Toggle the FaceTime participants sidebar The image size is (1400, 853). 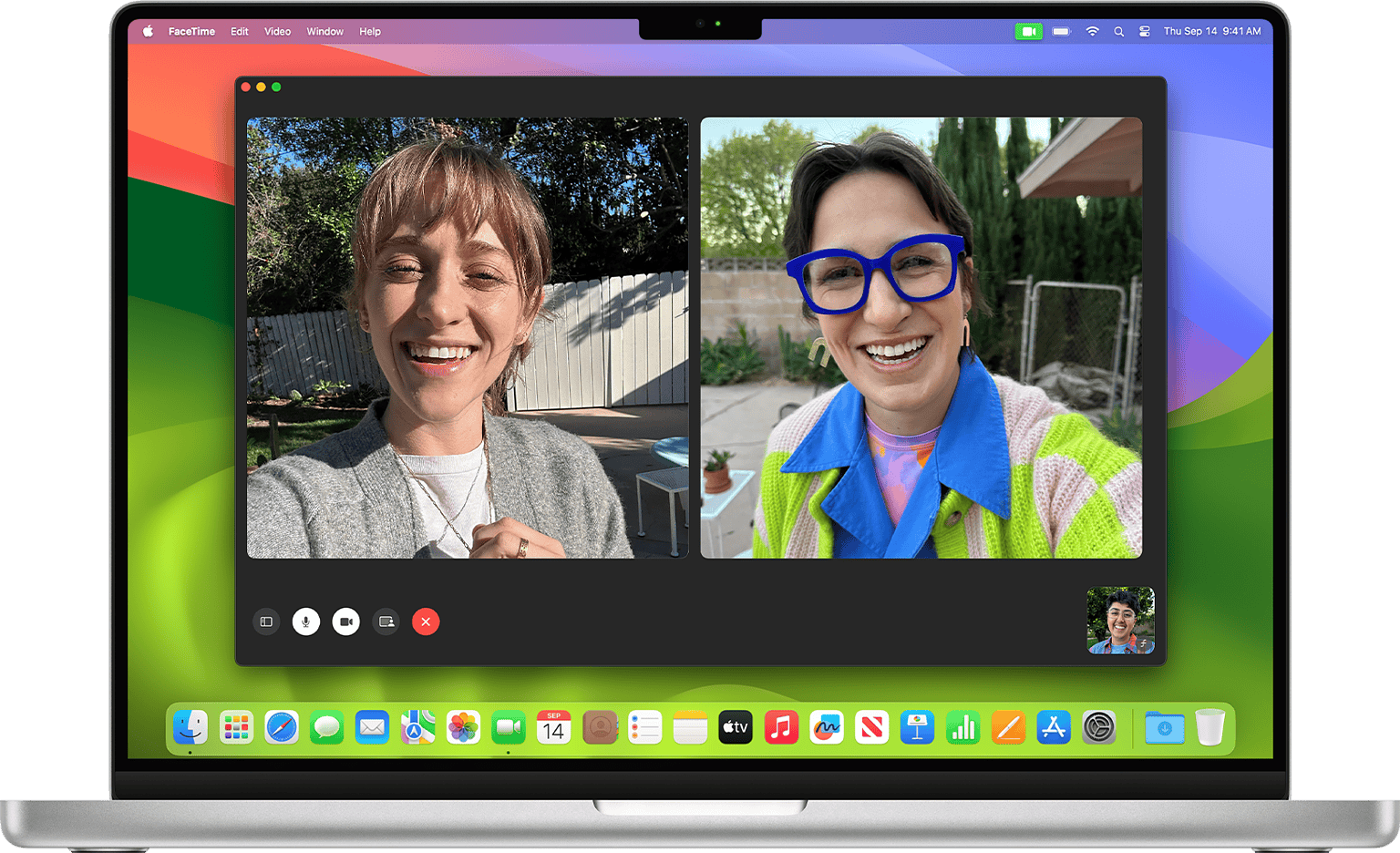point(266,622)
